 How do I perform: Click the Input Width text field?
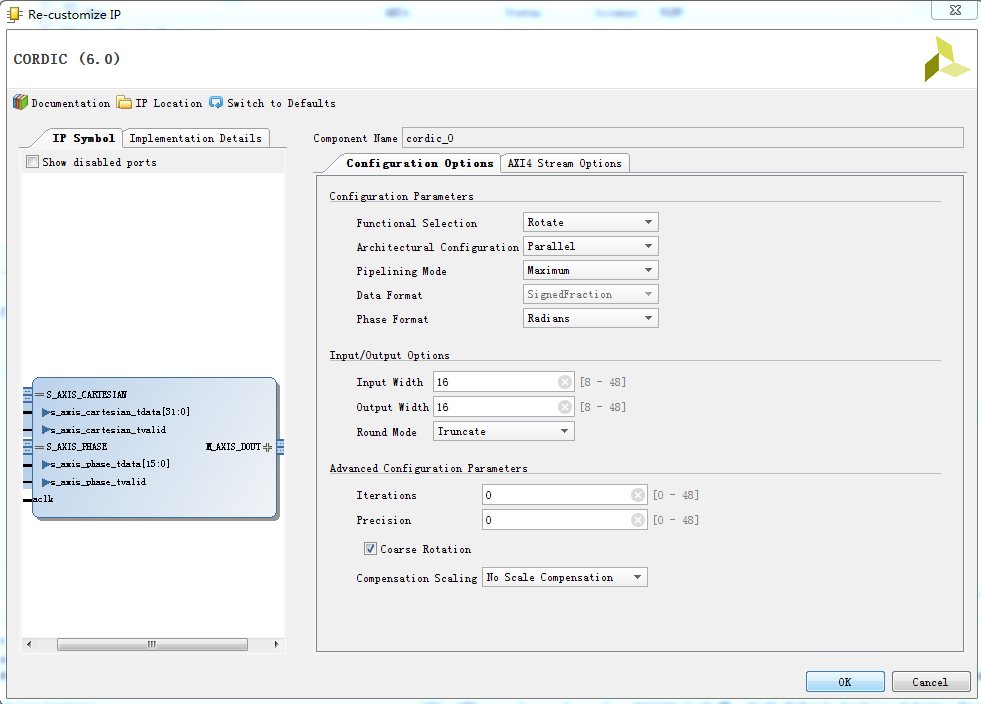click(504, 382)
